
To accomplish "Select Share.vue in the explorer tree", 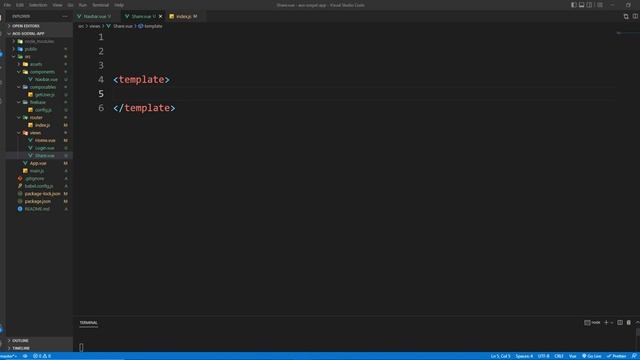I will pyautogui.click(x=39, y=156).
